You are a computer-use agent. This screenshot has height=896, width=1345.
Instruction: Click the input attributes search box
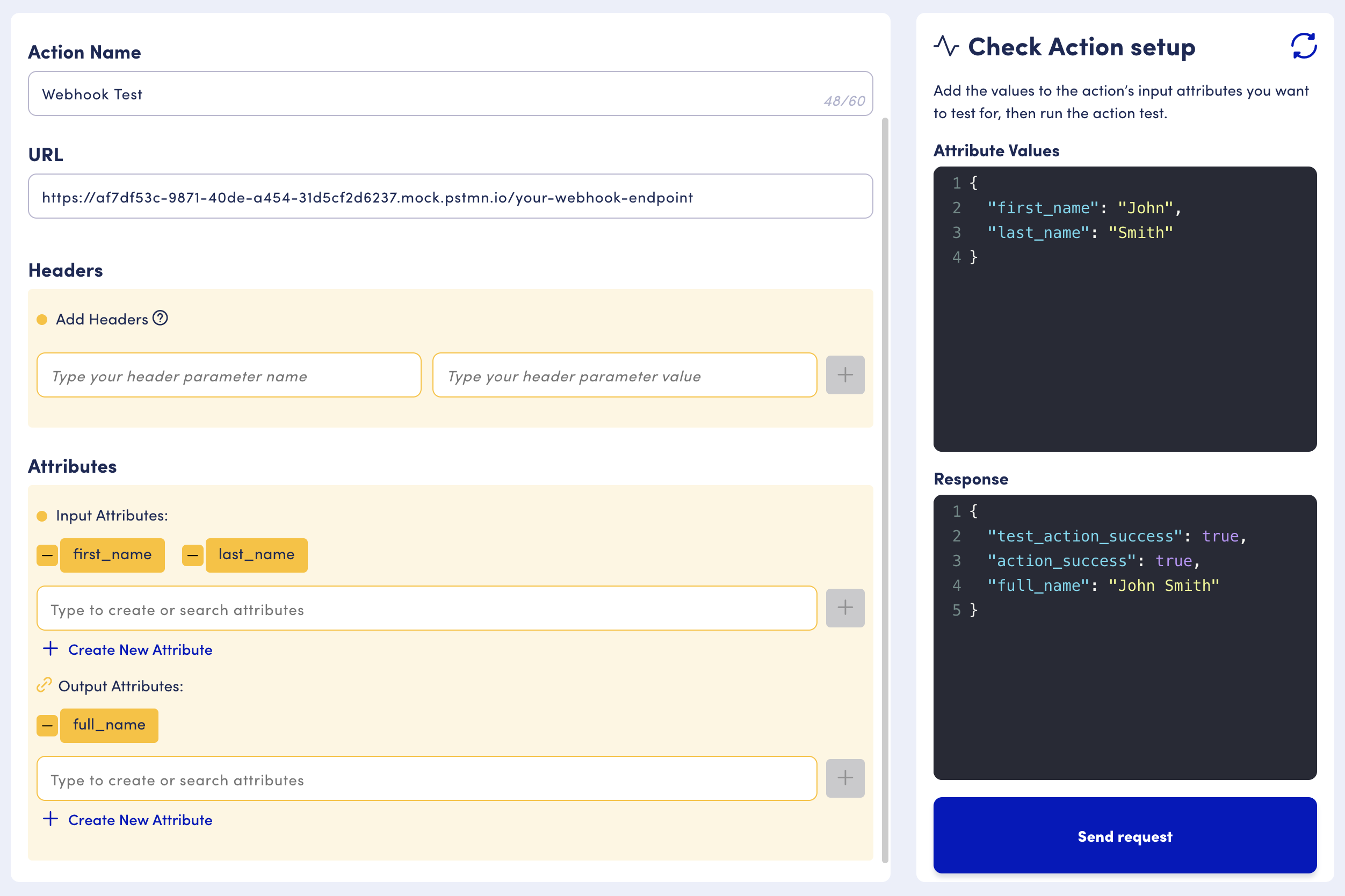tap(426, 609)
